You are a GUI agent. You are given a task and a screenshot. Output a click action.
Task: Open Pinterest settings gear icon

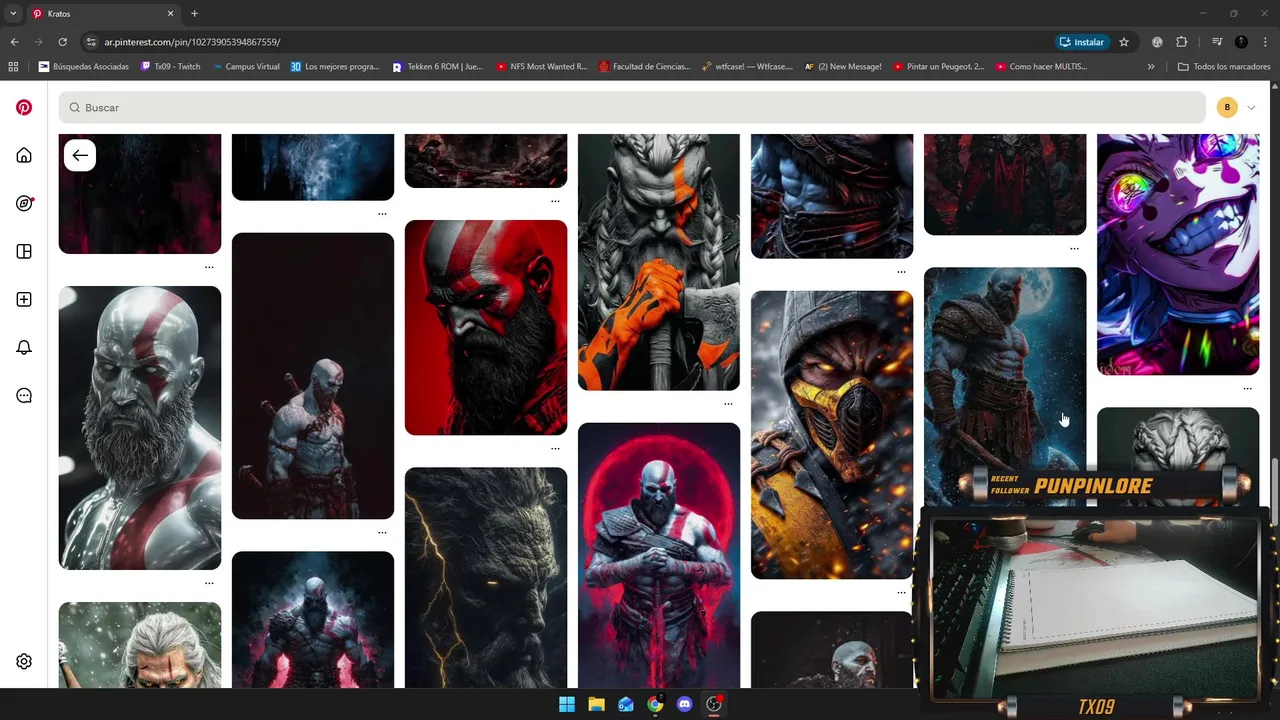(24, 661)
